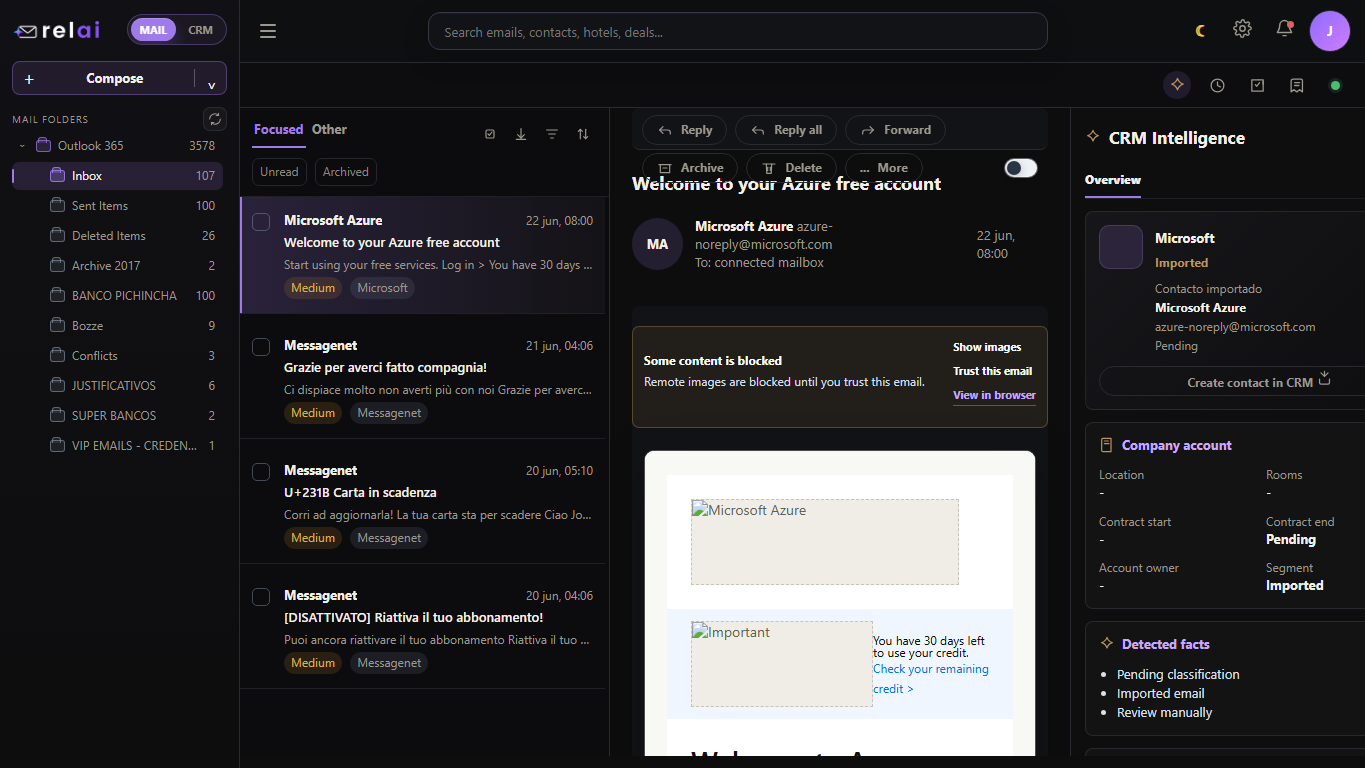Viewport: 1365px width, 768px height.
Task: Open the Sent Items folder
Action: 118,205
